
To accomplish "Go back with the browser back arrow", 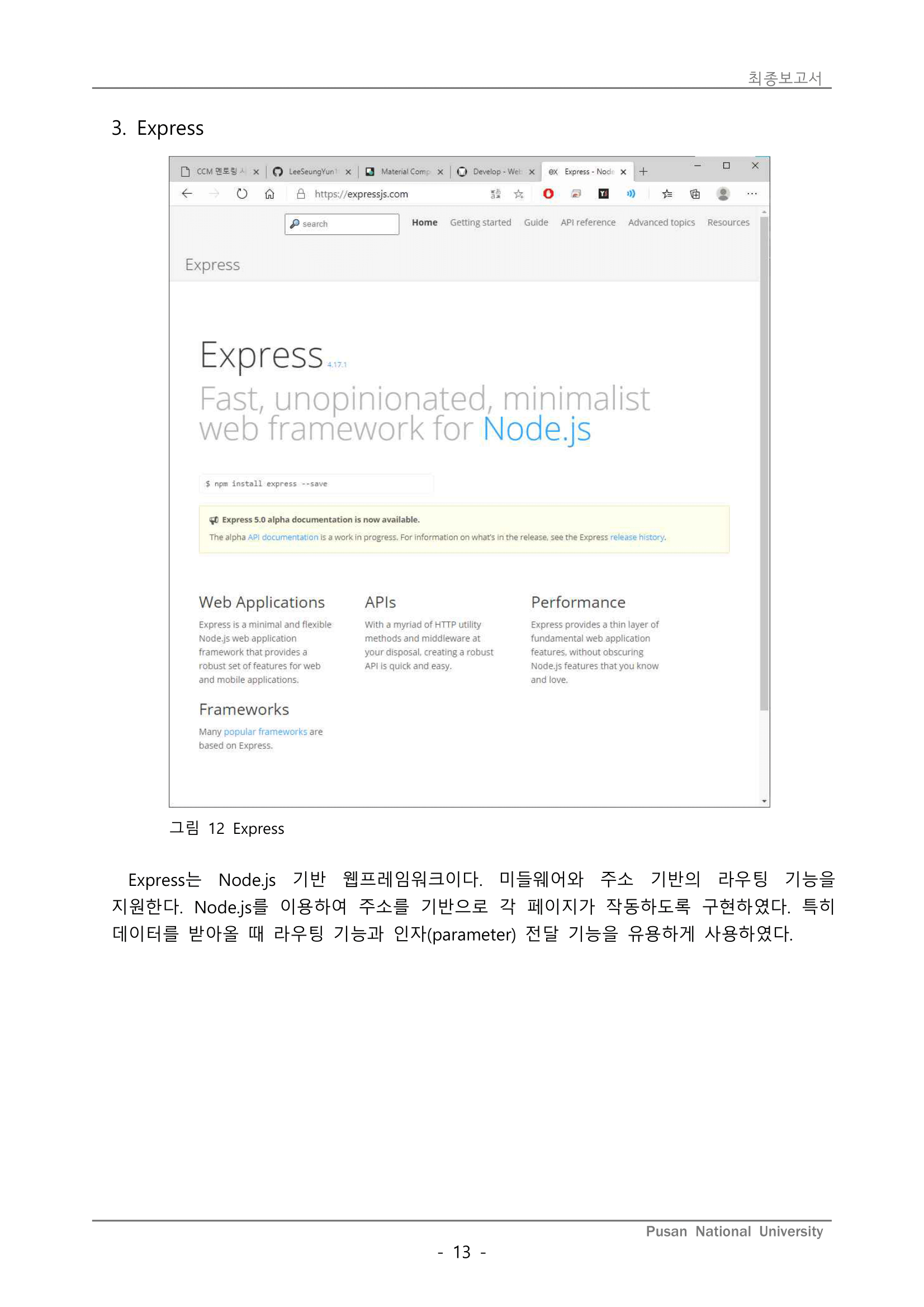I will tap(187, 194).
